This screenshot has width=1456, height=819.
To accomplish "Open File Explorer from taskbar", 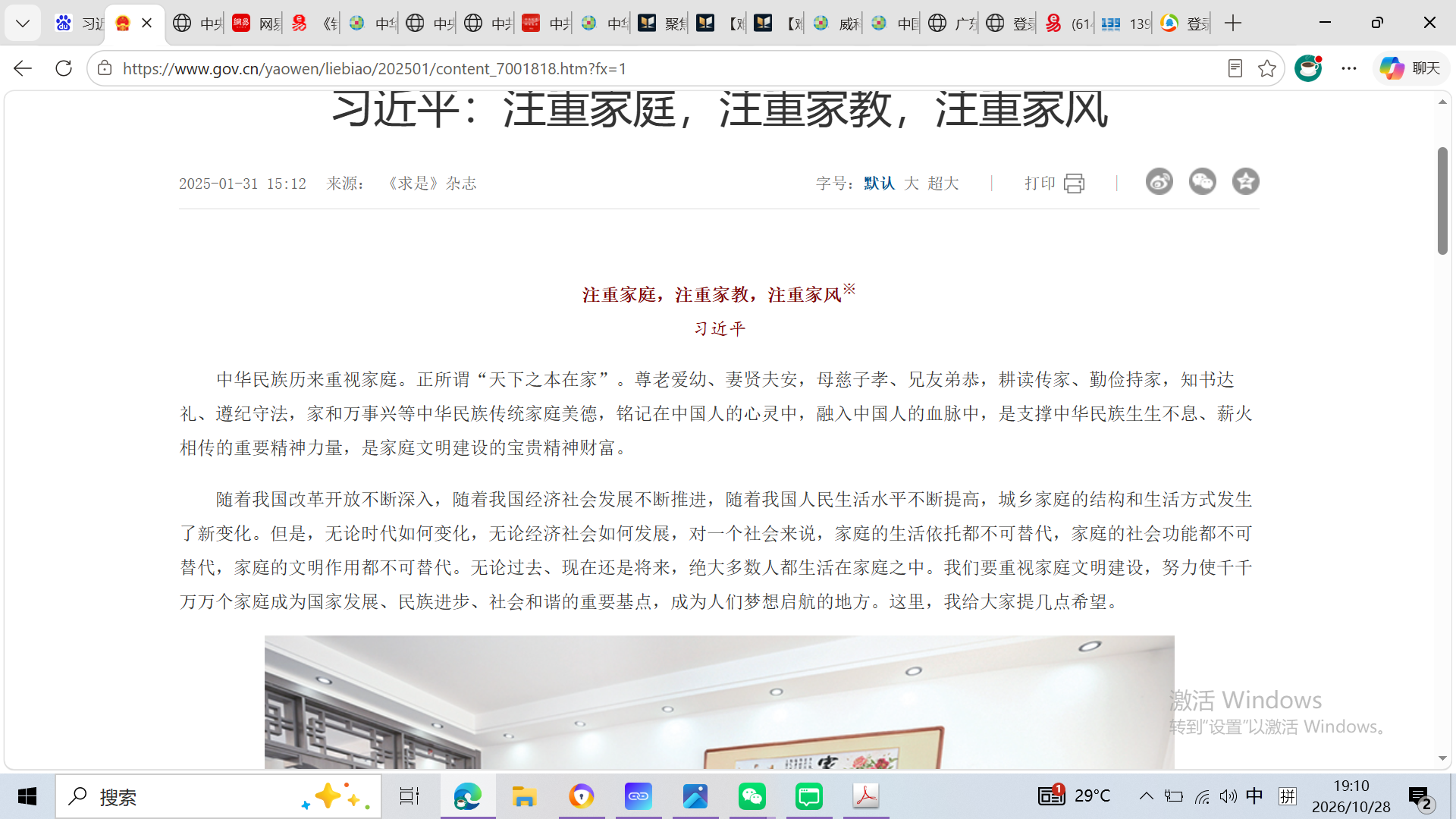I will (524, 796).
